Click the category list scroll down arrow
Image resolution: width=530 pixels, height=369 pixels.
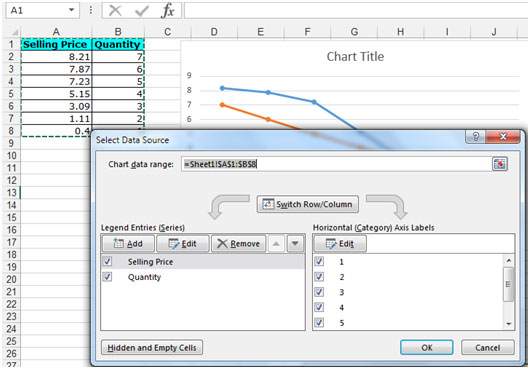point(509,323)
